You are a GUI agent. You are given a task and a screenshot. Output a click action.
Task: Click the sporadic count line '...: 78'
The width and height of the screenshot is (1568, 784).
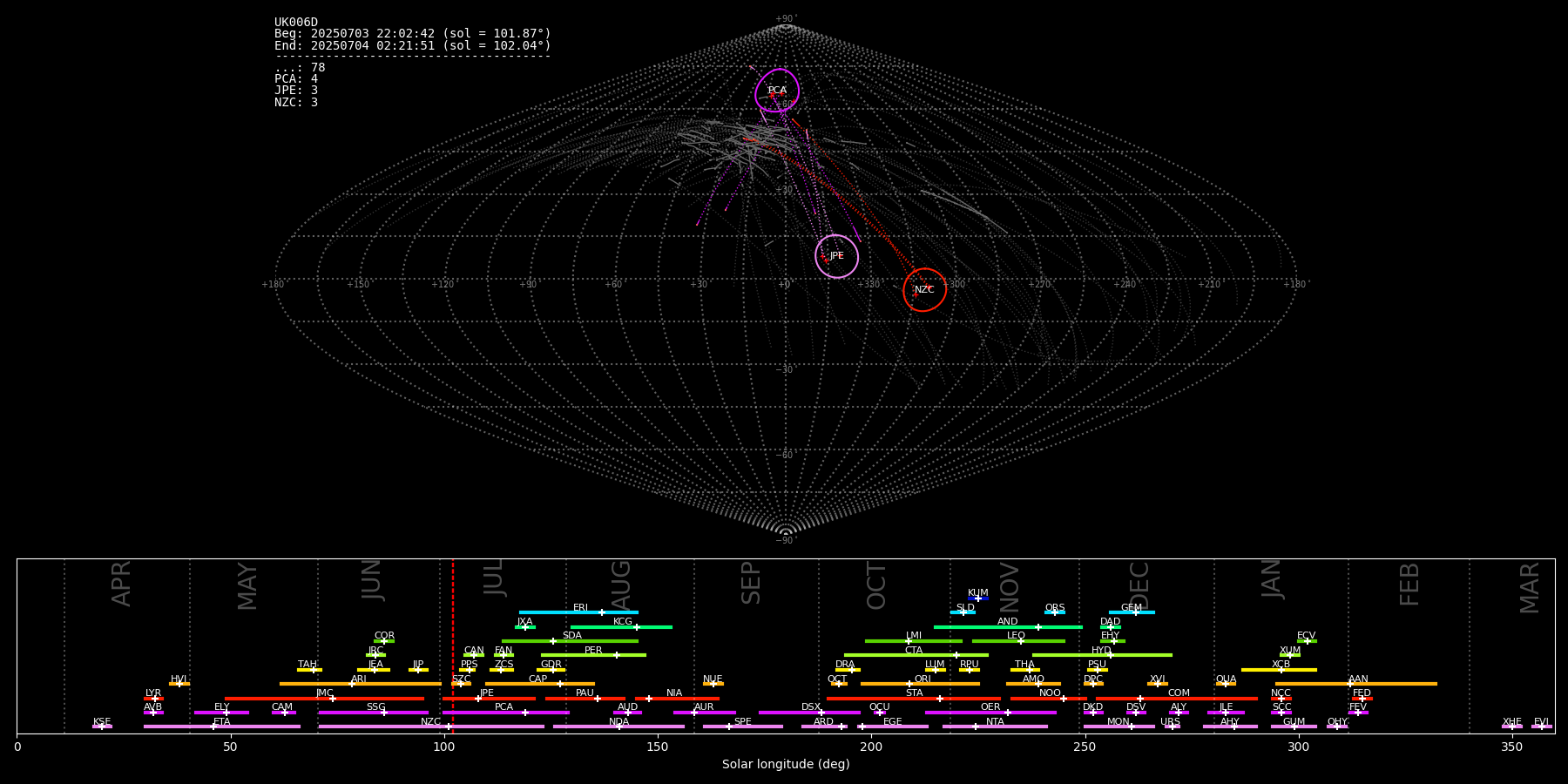tap(300, 68)
